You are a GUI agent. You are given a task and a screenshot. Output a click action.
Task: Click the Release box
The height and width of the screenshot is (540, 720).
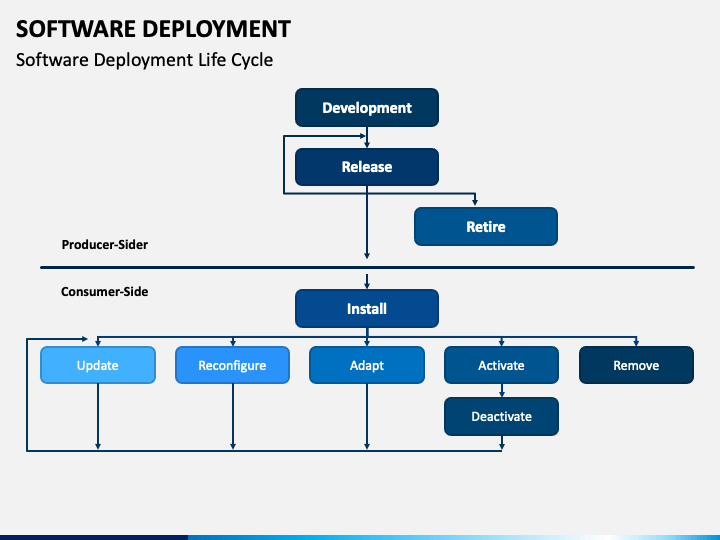click(366, 167)
